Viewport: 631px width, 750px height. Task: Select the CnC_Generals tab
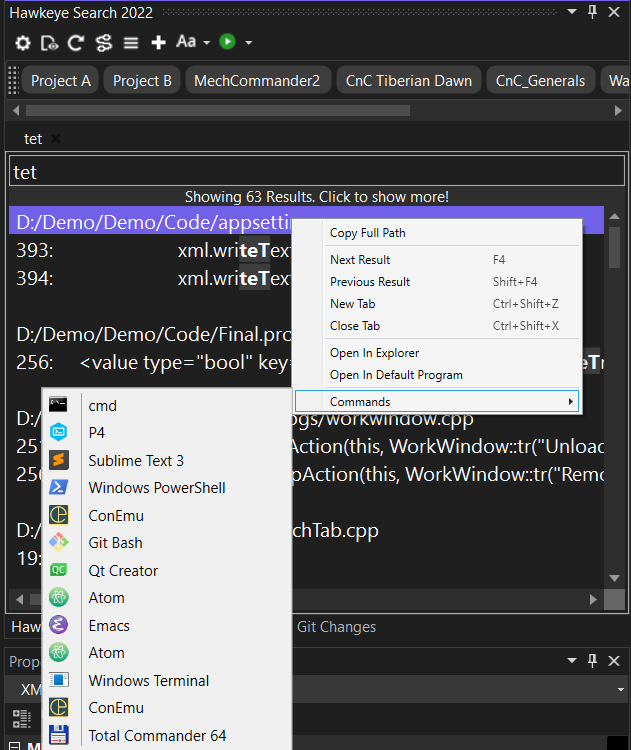(540, 80)
